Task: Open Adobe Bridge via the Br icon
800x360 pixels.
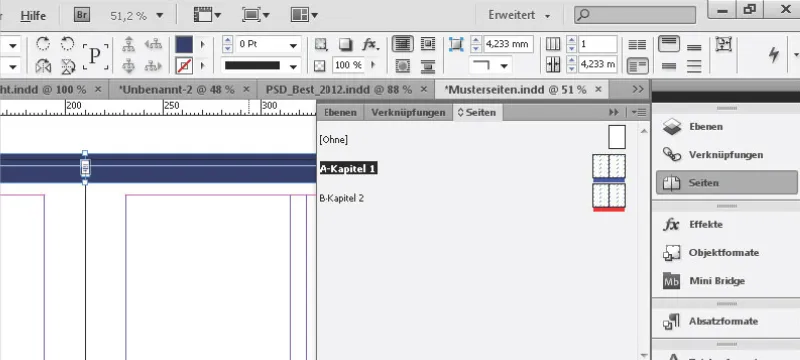Action: [x=82, y=15]
